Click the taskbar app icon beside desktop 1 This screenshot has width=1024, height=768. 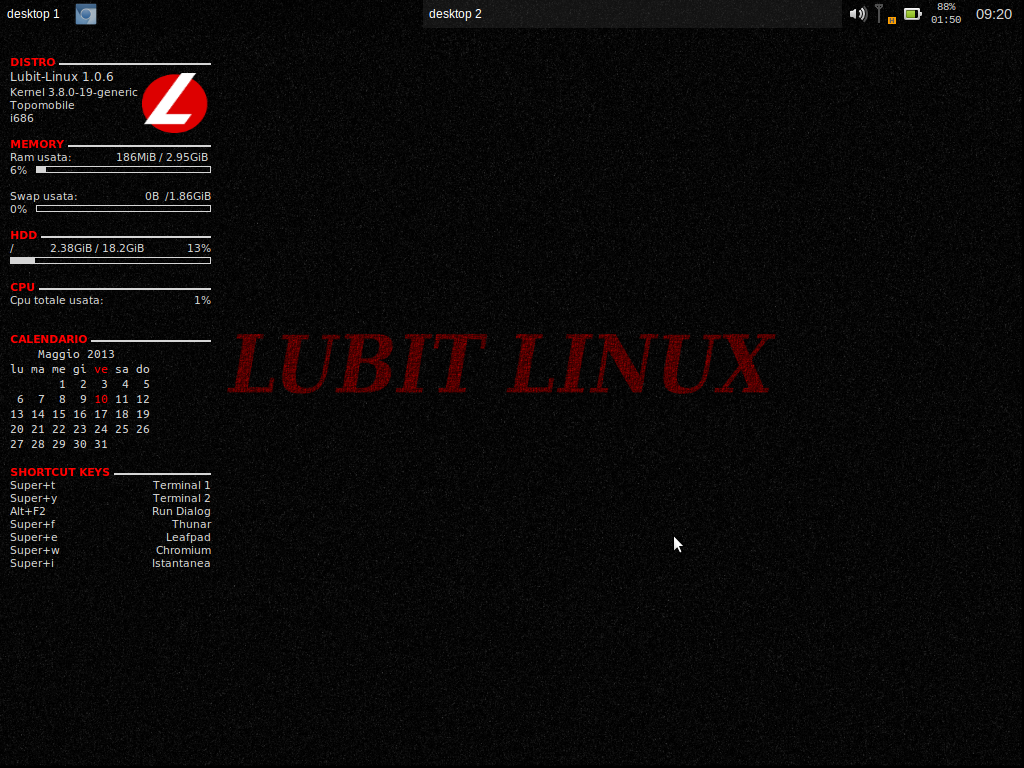(x=86, y=14)
